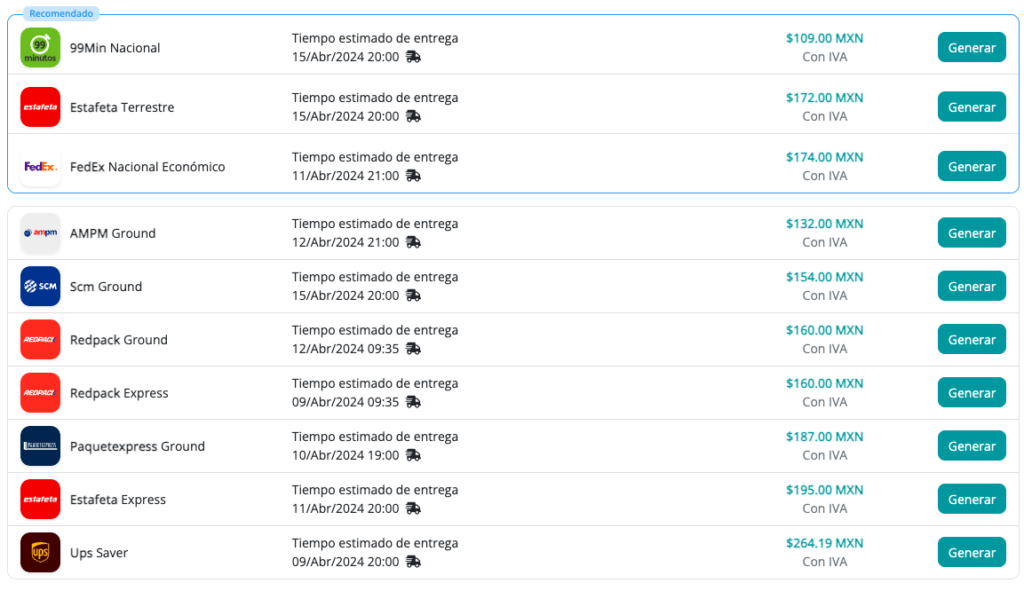Generate label for Redpack Express
Viewport: 1024px width, 591px height.
coord(972,392)
